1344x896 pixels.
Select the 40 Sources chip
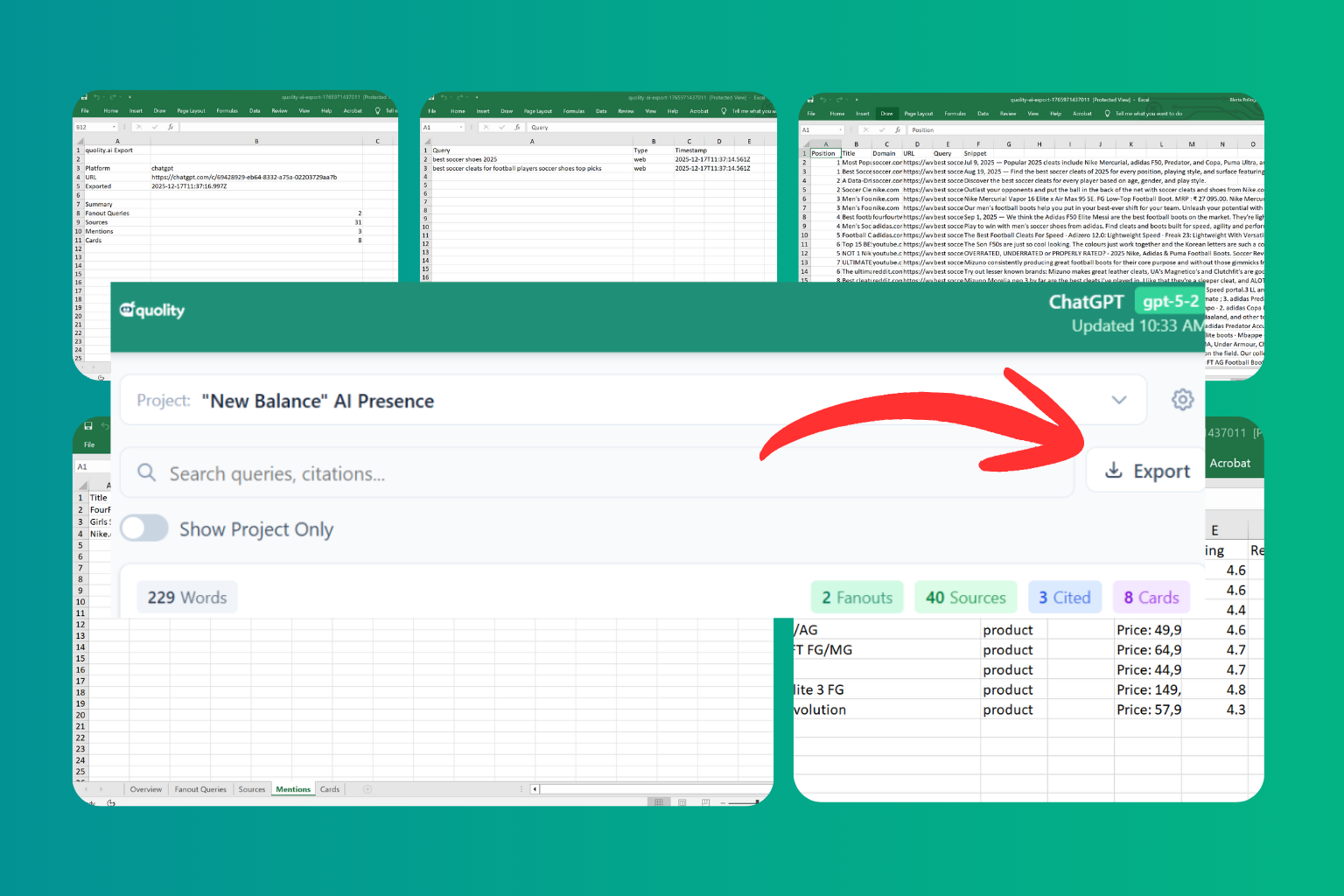click(965, 598)
